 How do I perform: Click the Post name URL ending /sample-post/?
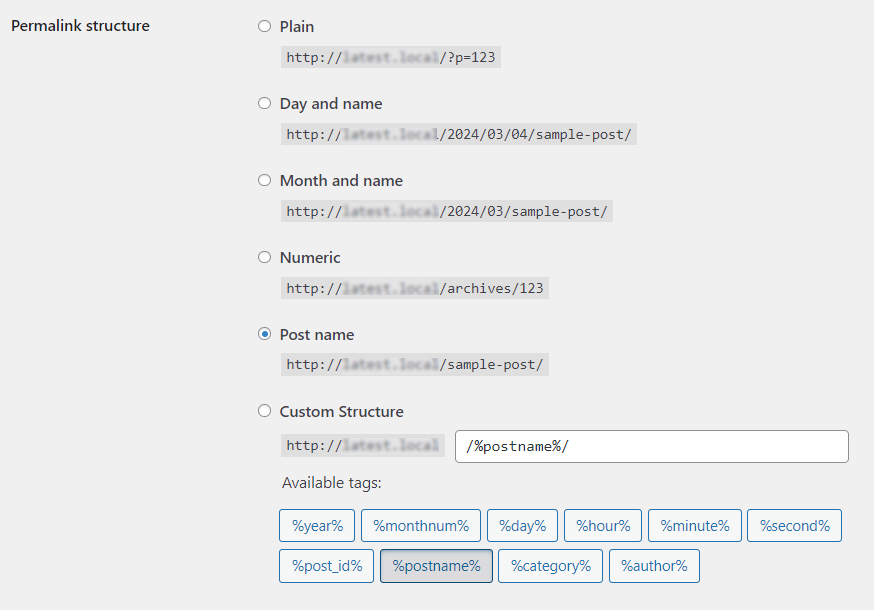(415, 365)
